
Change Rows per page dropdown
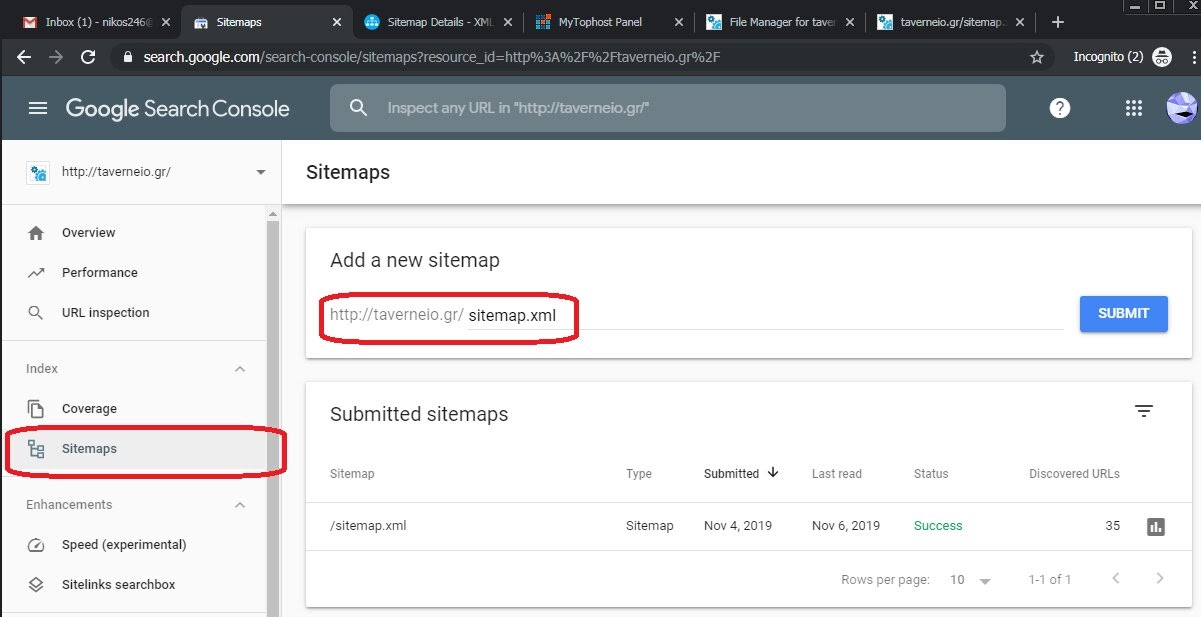tap(971, 580)
